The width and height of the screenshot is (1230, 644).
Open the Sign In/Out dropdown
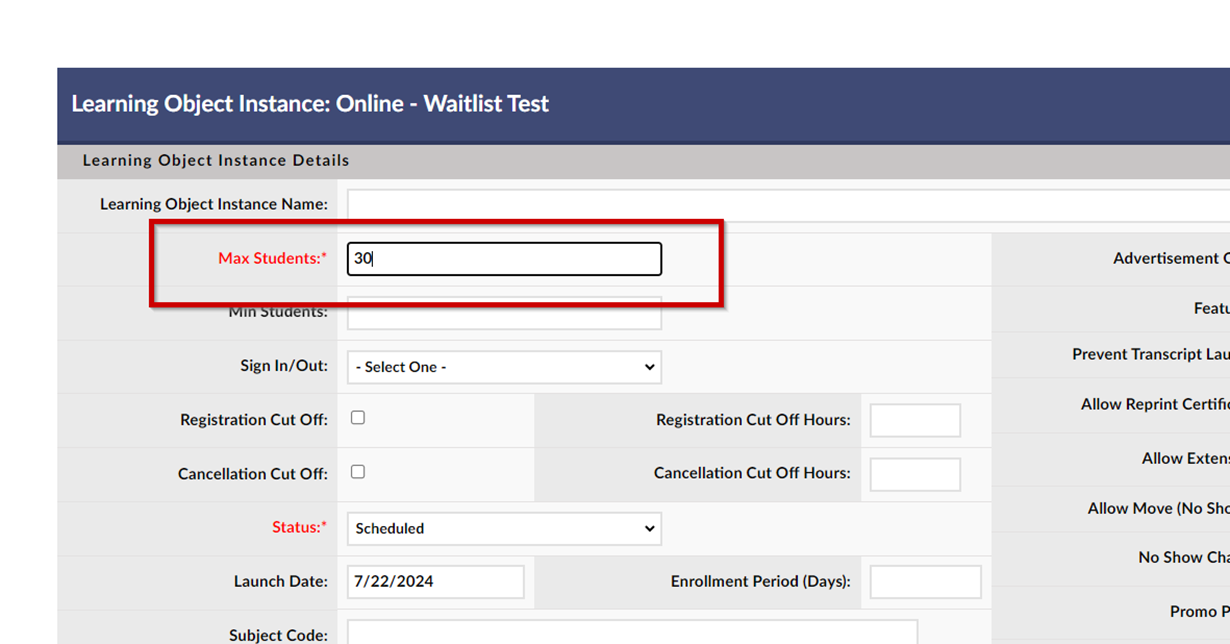(x=504, y=367)
